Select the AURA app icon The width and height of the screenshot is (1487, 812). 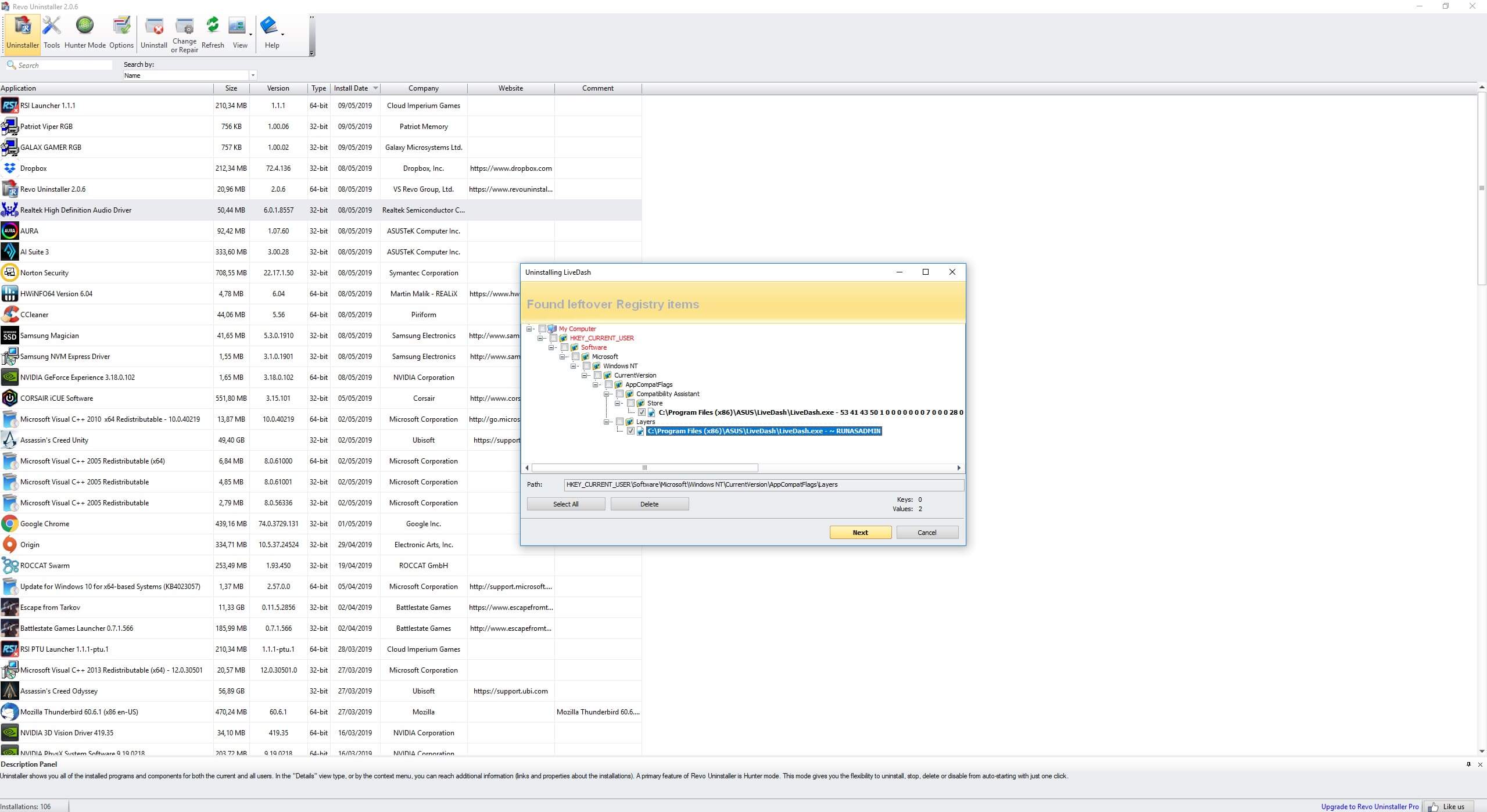tap(10, 231)
